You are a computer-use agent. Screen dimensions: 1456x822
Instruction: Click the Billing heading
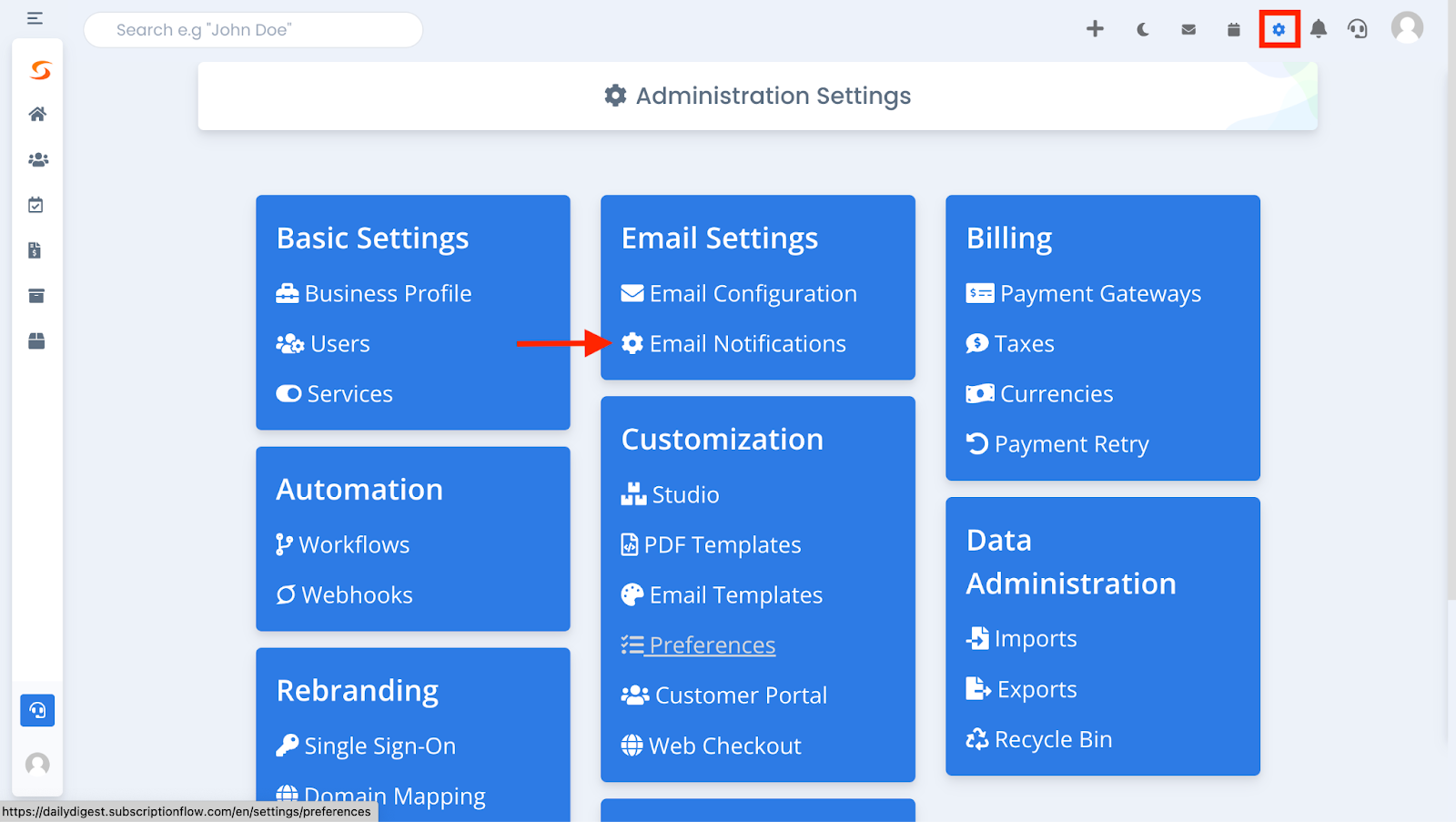1009,238
